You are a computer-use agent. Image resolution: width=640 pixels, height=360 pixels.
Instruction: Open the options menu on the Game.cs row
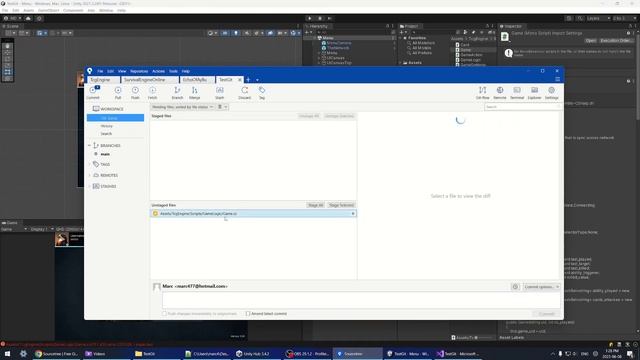(353, 214)
